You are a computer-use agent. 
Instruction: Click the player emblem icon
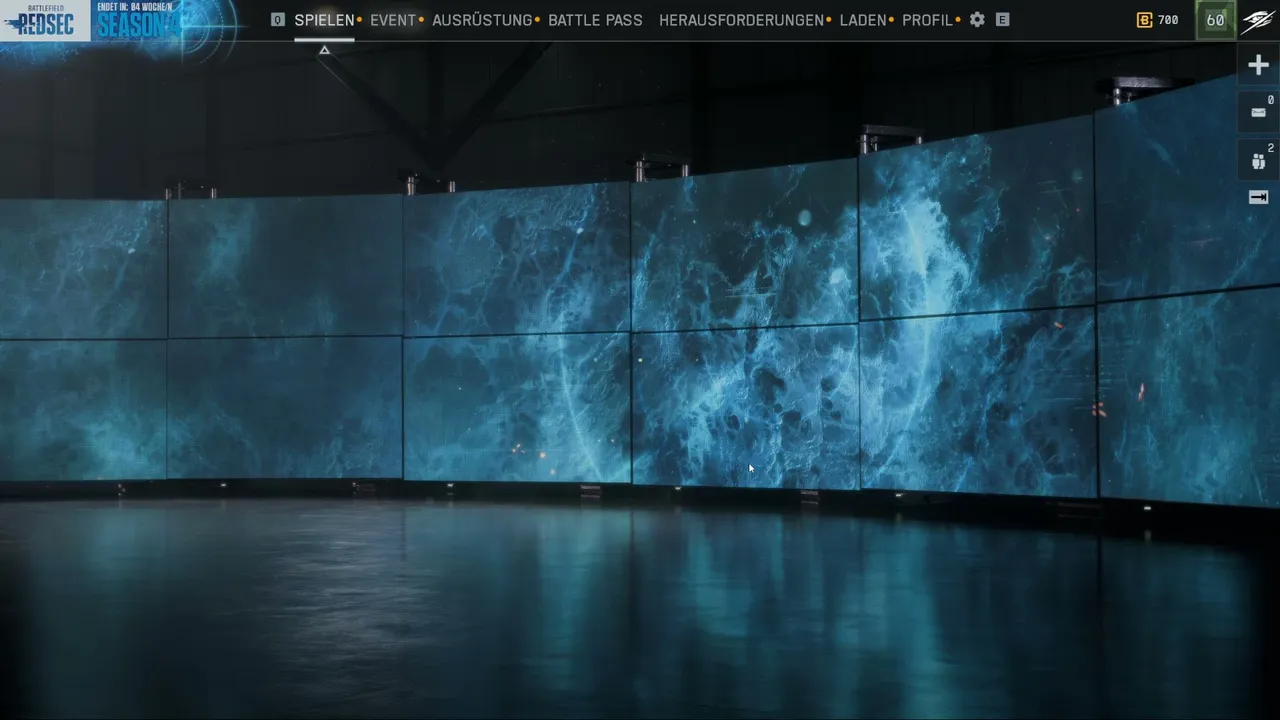1258,21
